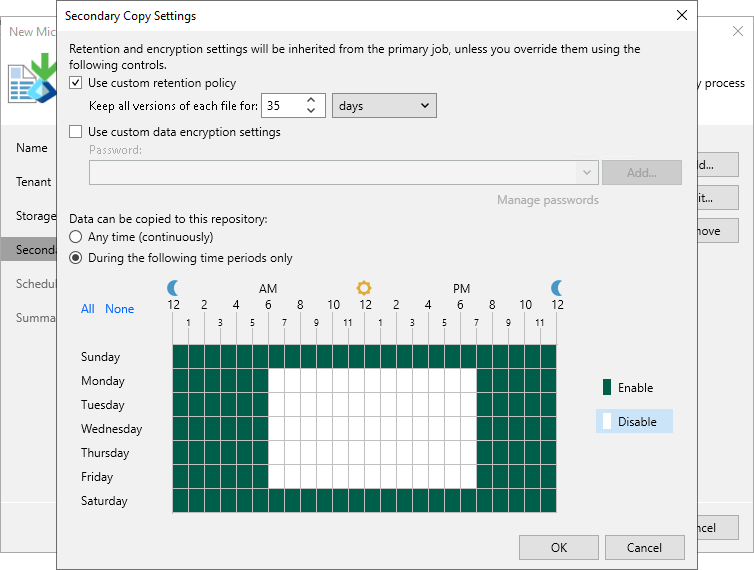The width and height of the screenshot is (754, 570).
Task: Click the Saturday 11 PM schedule cell
Action: pos(548,501)
